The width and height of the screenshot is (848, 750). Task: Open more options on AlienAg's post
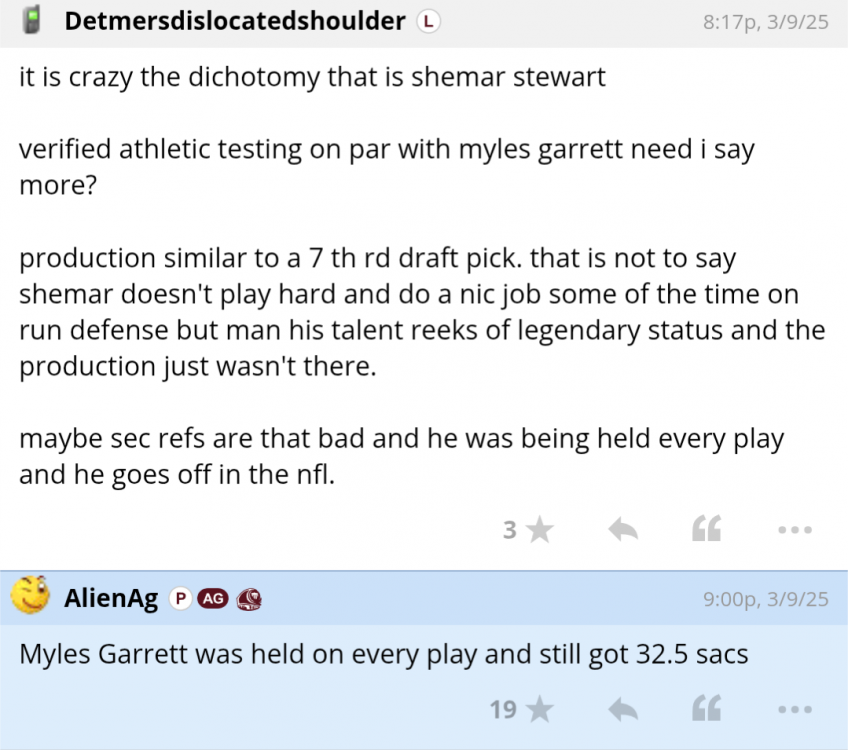coord(794,710)
